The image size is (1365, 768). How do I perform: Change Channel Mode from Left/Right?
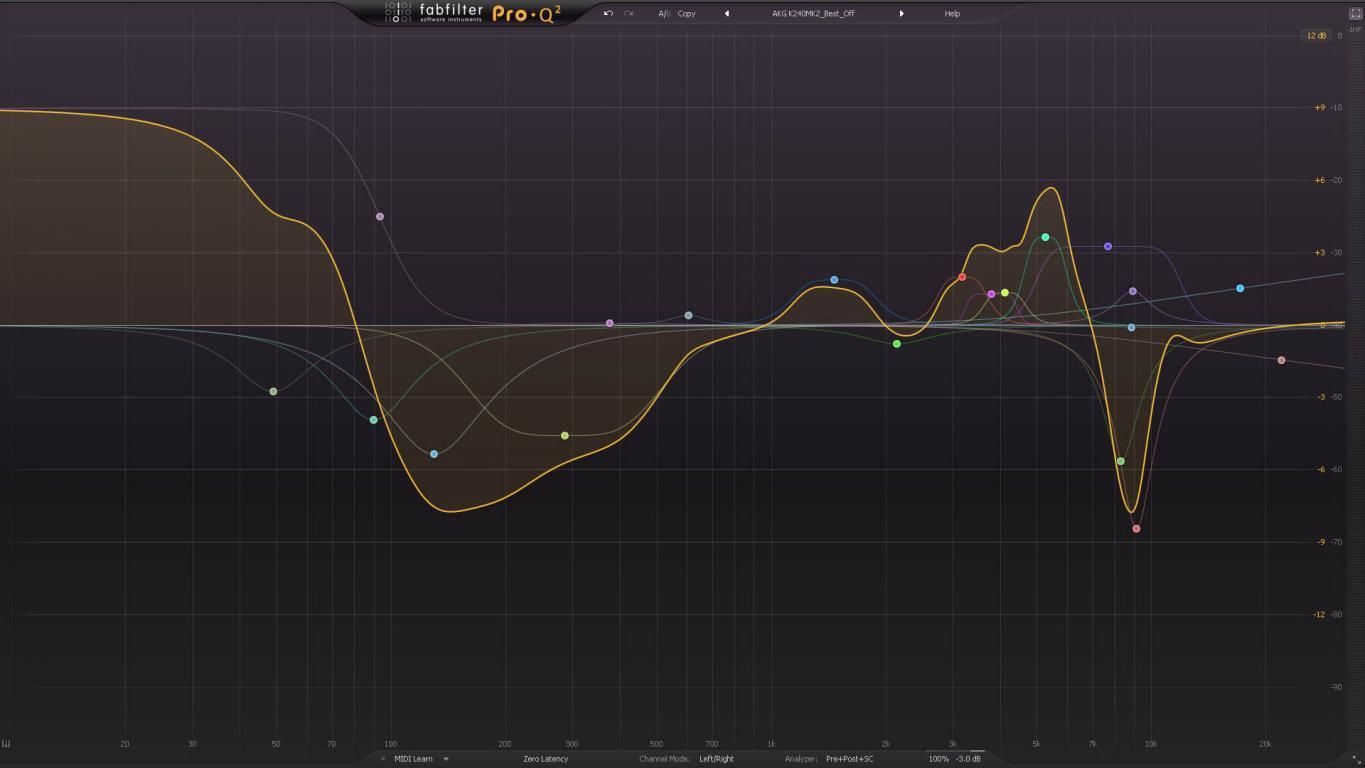716,759
